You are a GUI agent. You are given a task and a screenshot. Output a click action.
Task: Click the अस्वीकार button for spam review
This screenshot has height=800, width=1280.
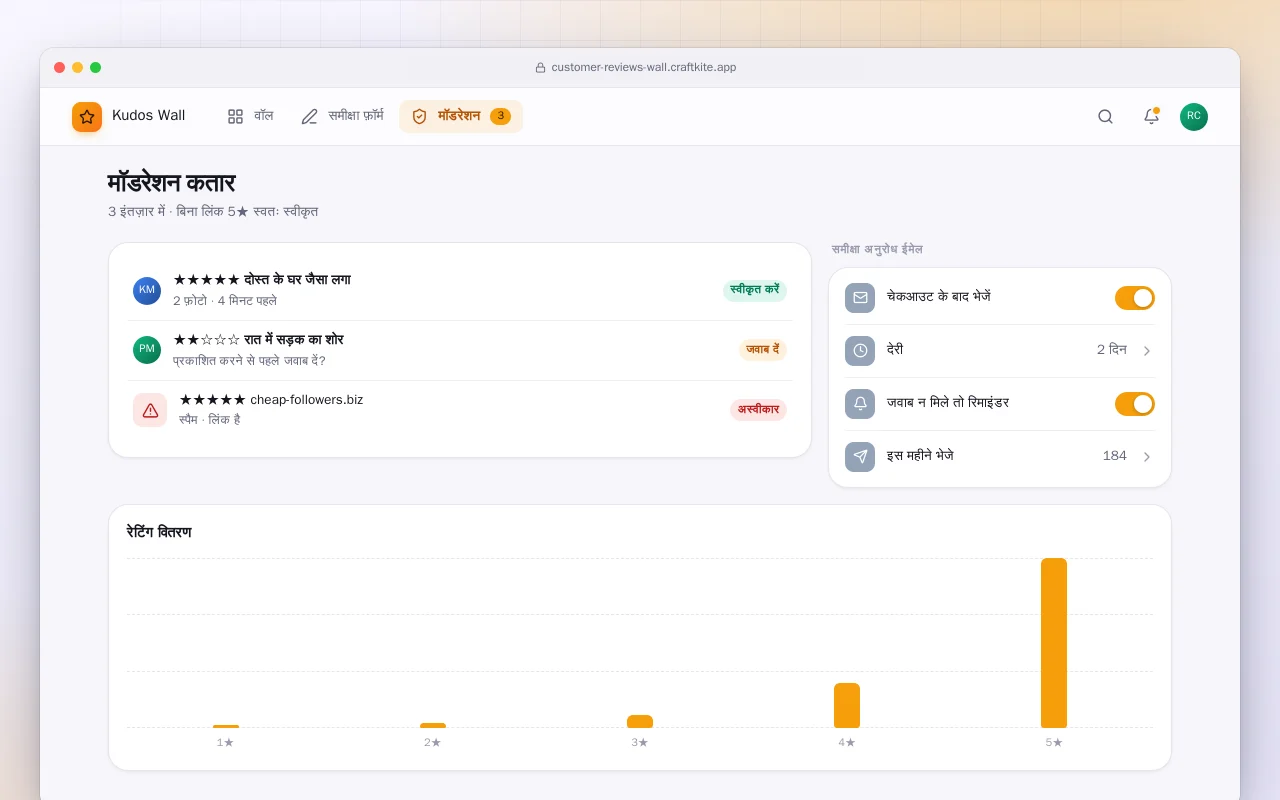pyautogui.click(x=758, y=410)
